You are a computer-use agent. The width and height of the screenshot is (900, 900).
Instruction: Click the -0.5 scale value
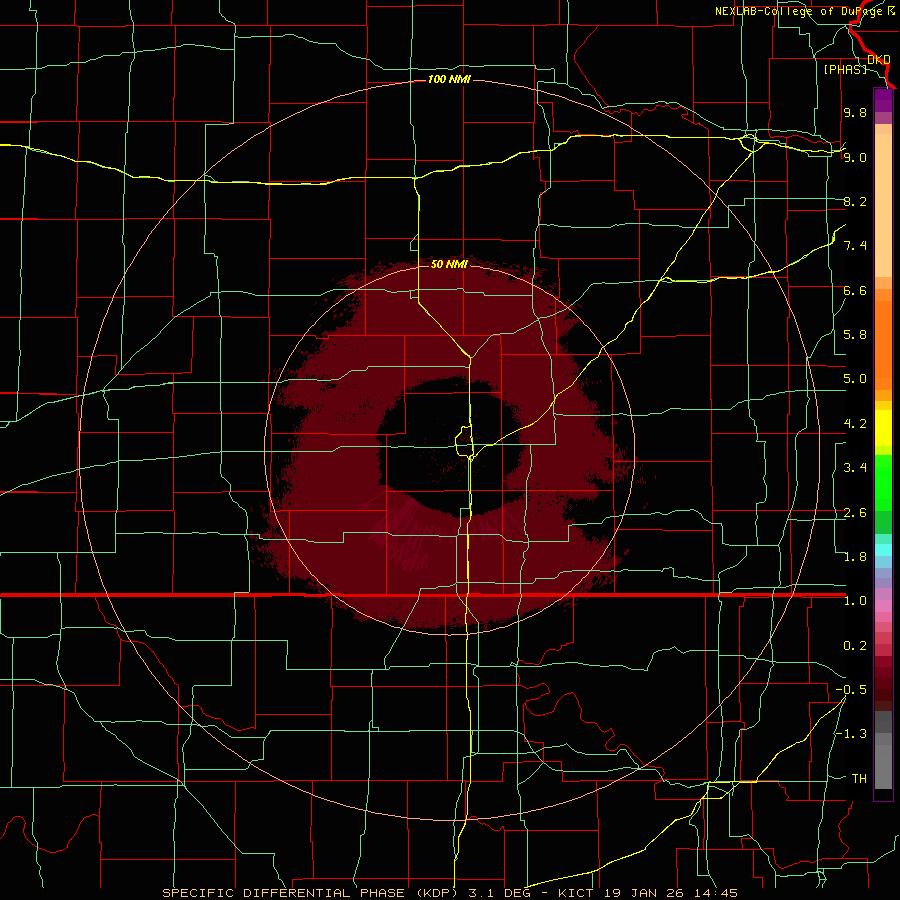[x=851, y=690]
